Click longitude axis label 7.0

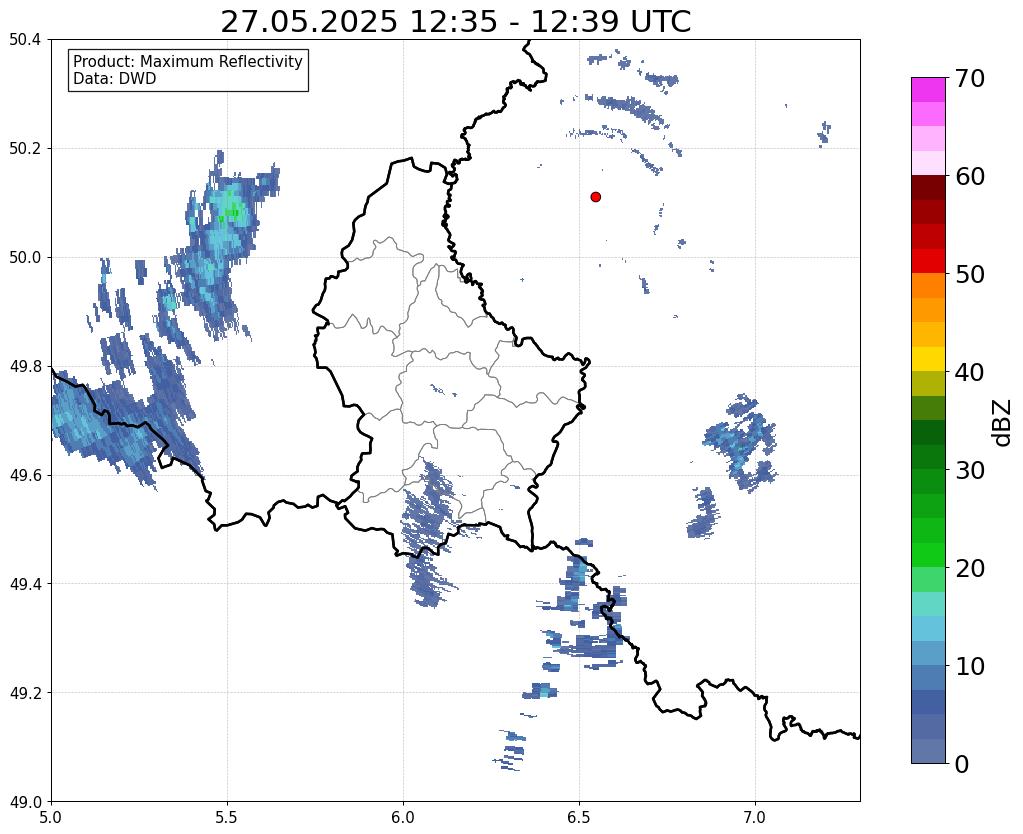pos(756,818)
